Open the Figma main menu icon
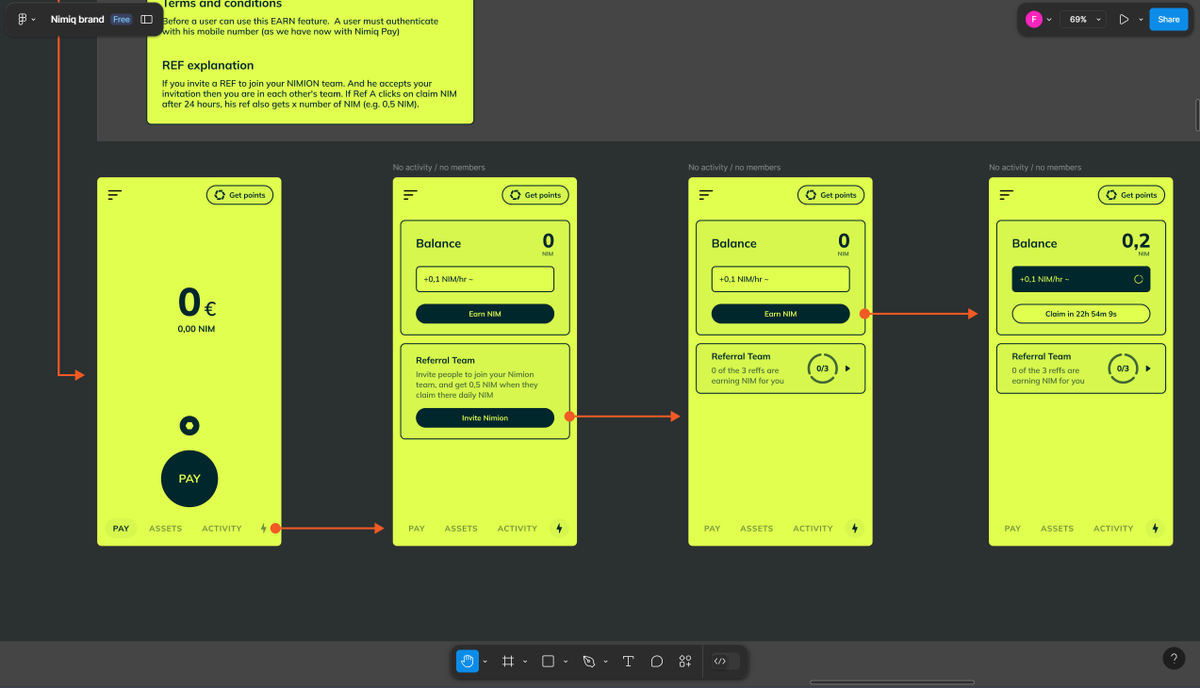 [x=22, y=19]
